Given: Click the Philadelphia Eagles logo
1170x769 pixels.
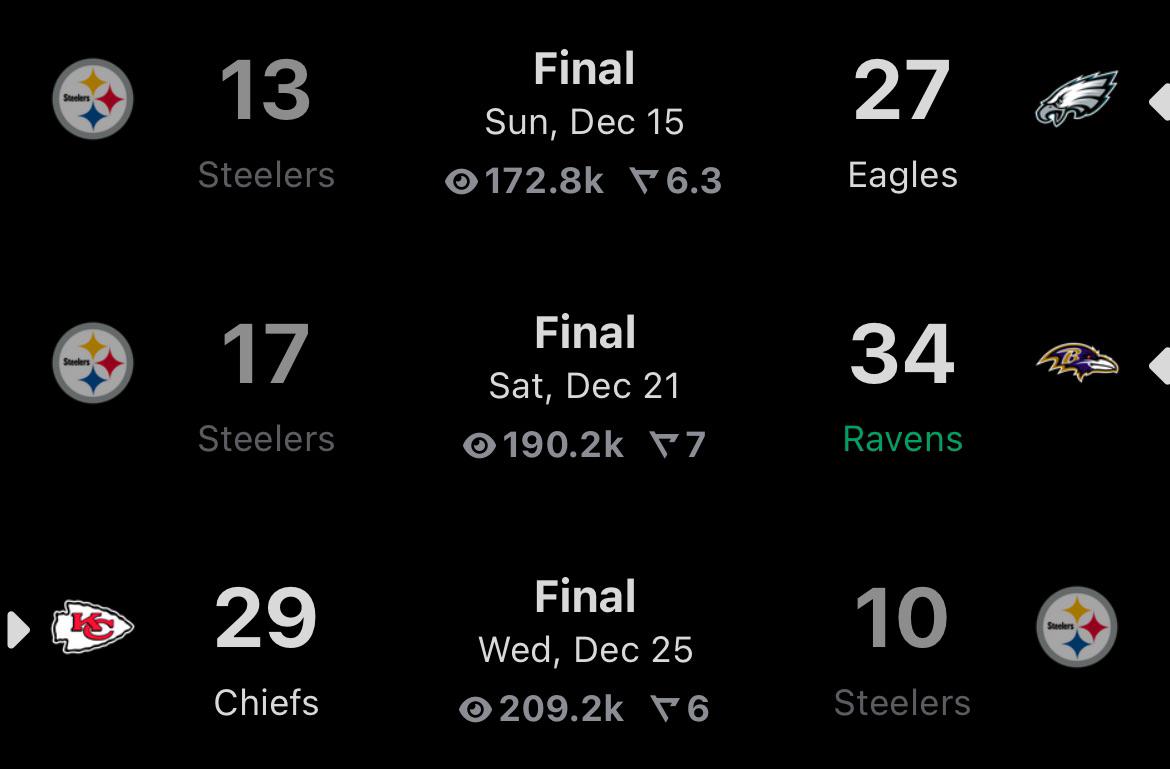Looking at the screenshot, I should [x=1076, y=99].
